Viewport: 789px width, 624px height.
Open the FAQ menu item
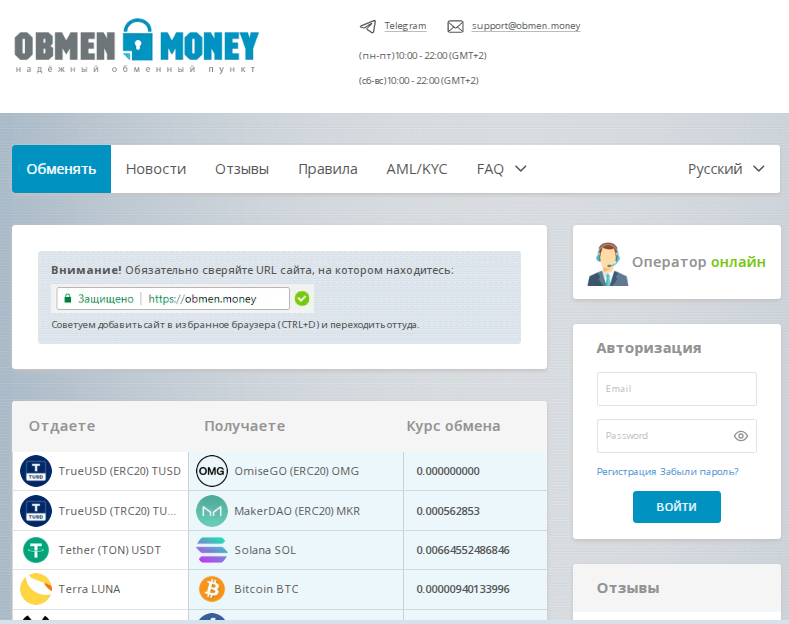[490, 169]
